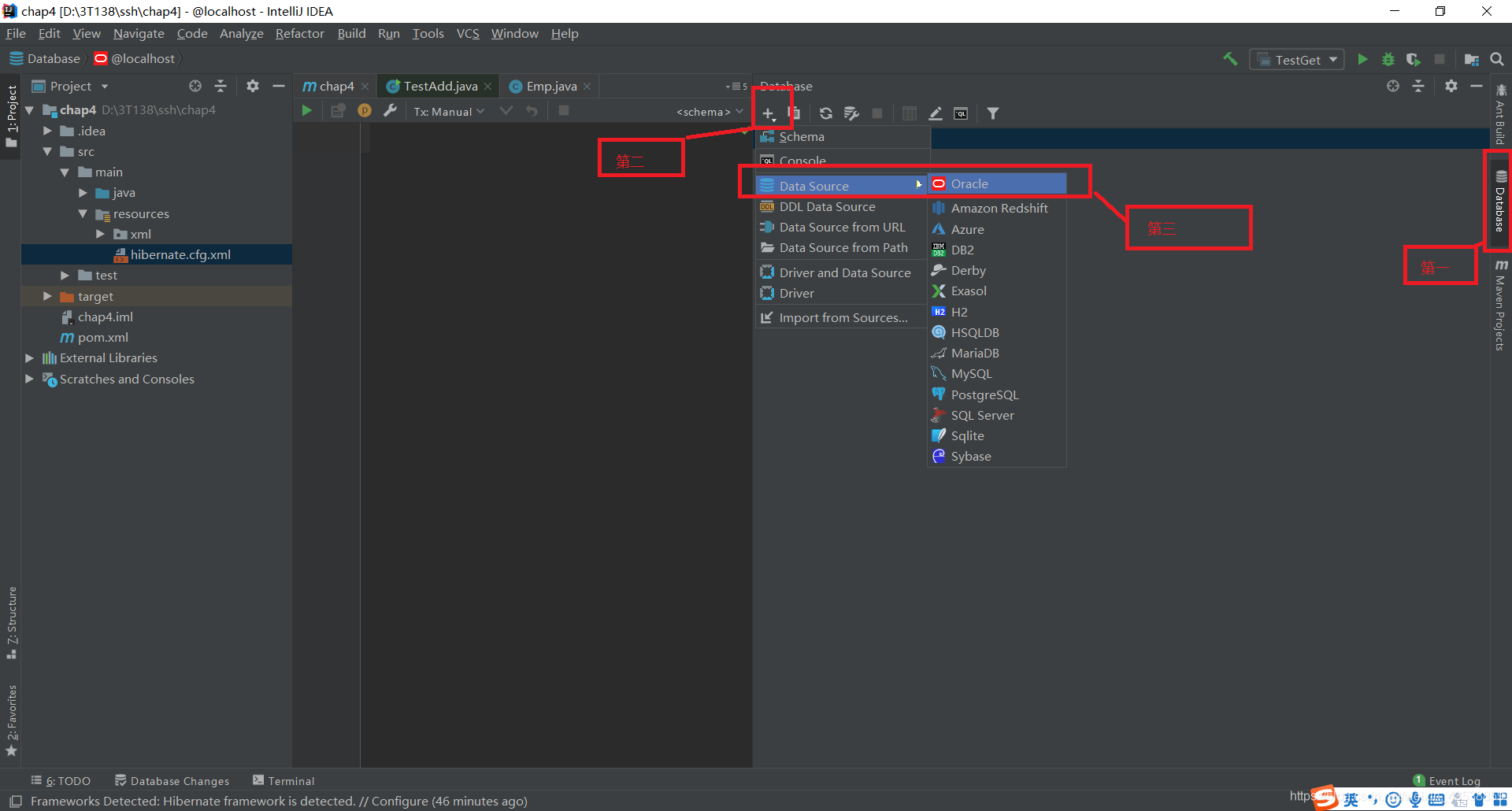Click the Database panel Duplicate icon

[794, 113]
